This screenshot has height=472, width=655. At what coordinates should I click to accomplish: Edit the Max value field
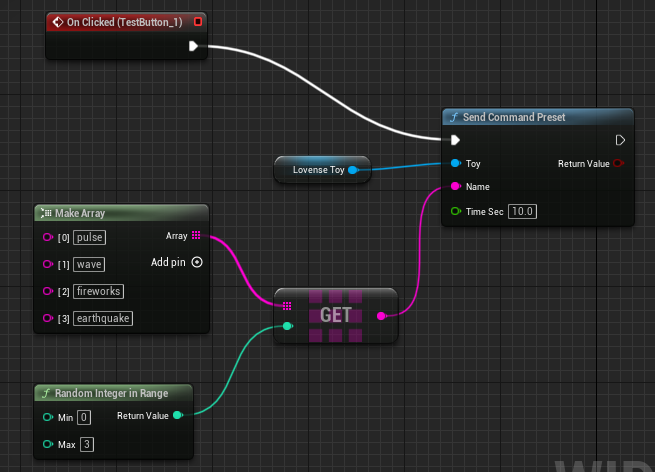[87, 443]
